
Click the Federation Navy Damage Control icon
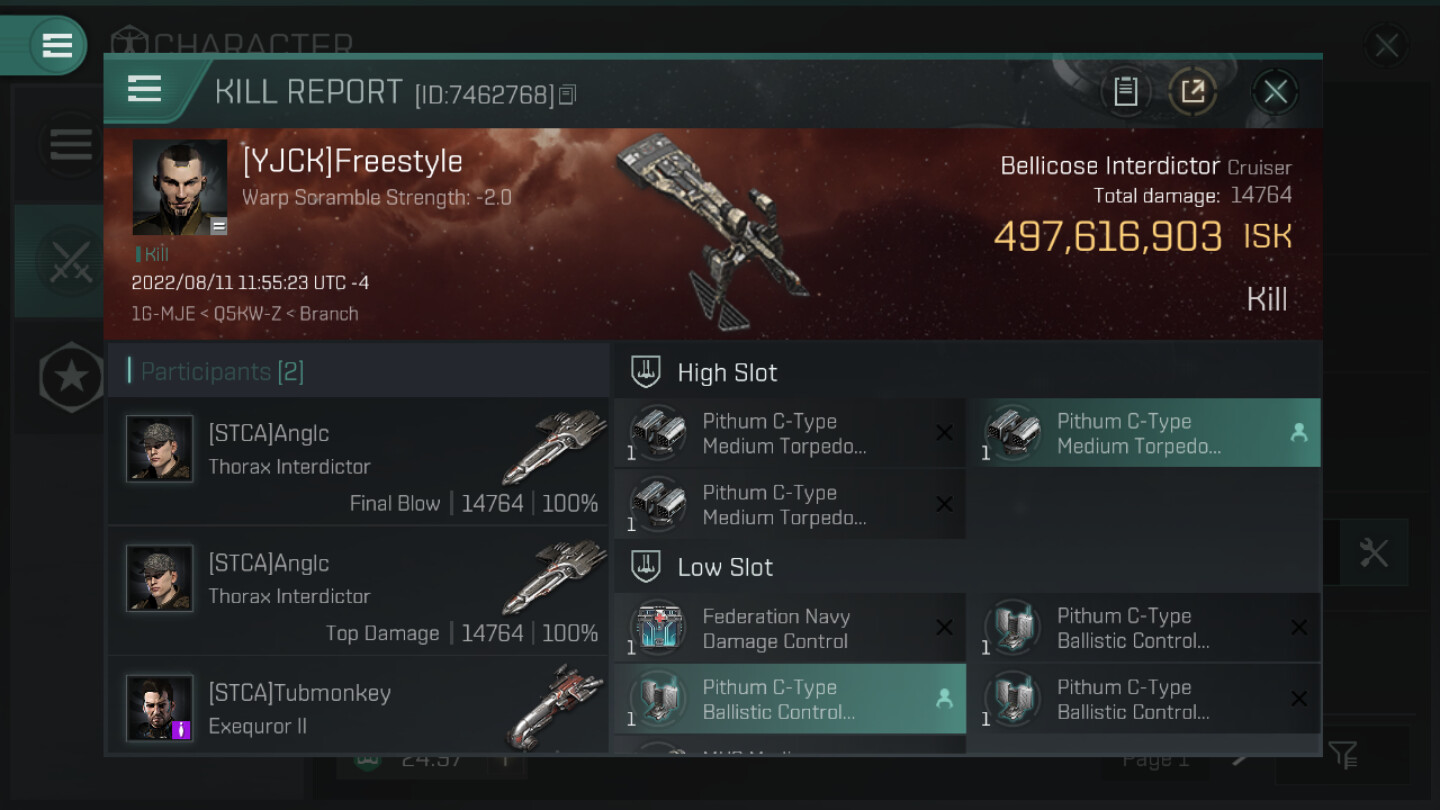[658, 628]
